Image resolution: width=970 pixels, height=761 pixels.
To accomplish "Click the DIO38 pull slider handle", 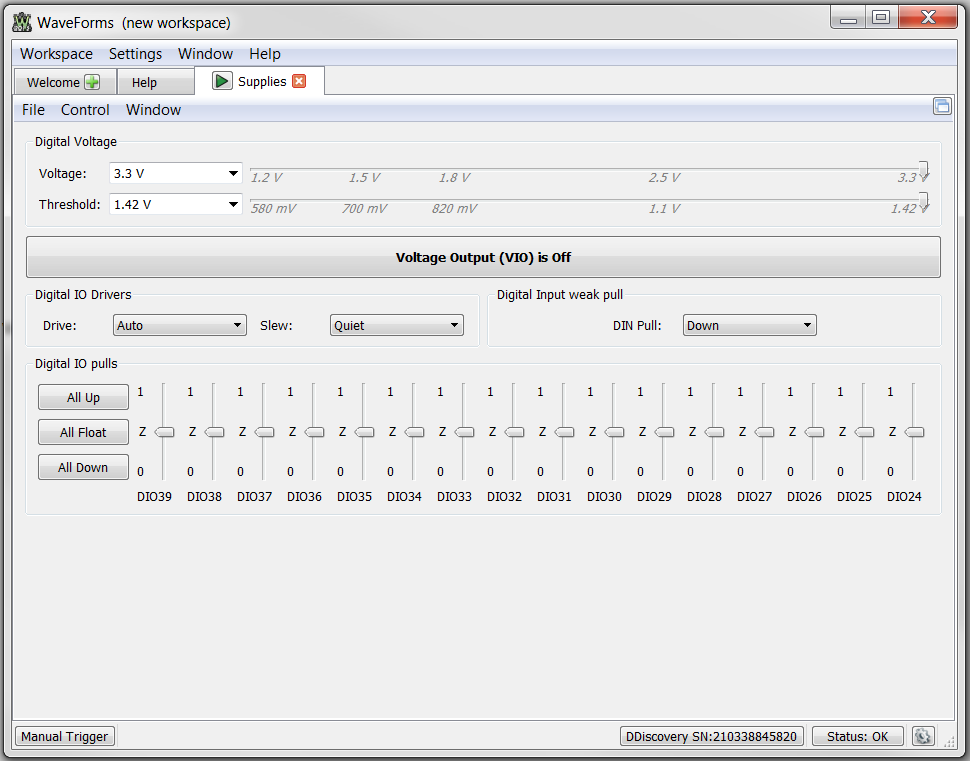I will (x=214, y=432).
